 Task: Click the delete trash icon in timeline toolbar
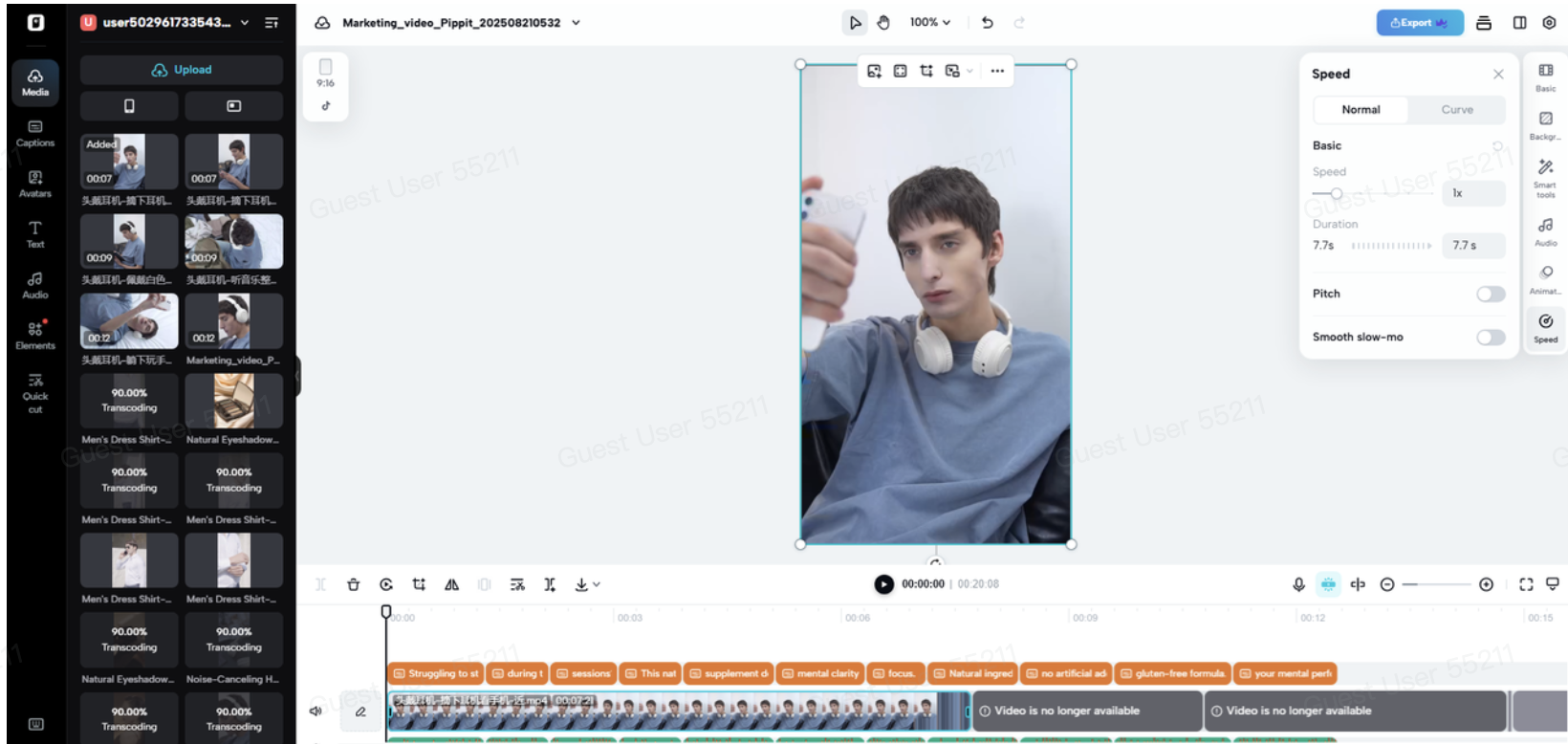[x=353, y=584]
